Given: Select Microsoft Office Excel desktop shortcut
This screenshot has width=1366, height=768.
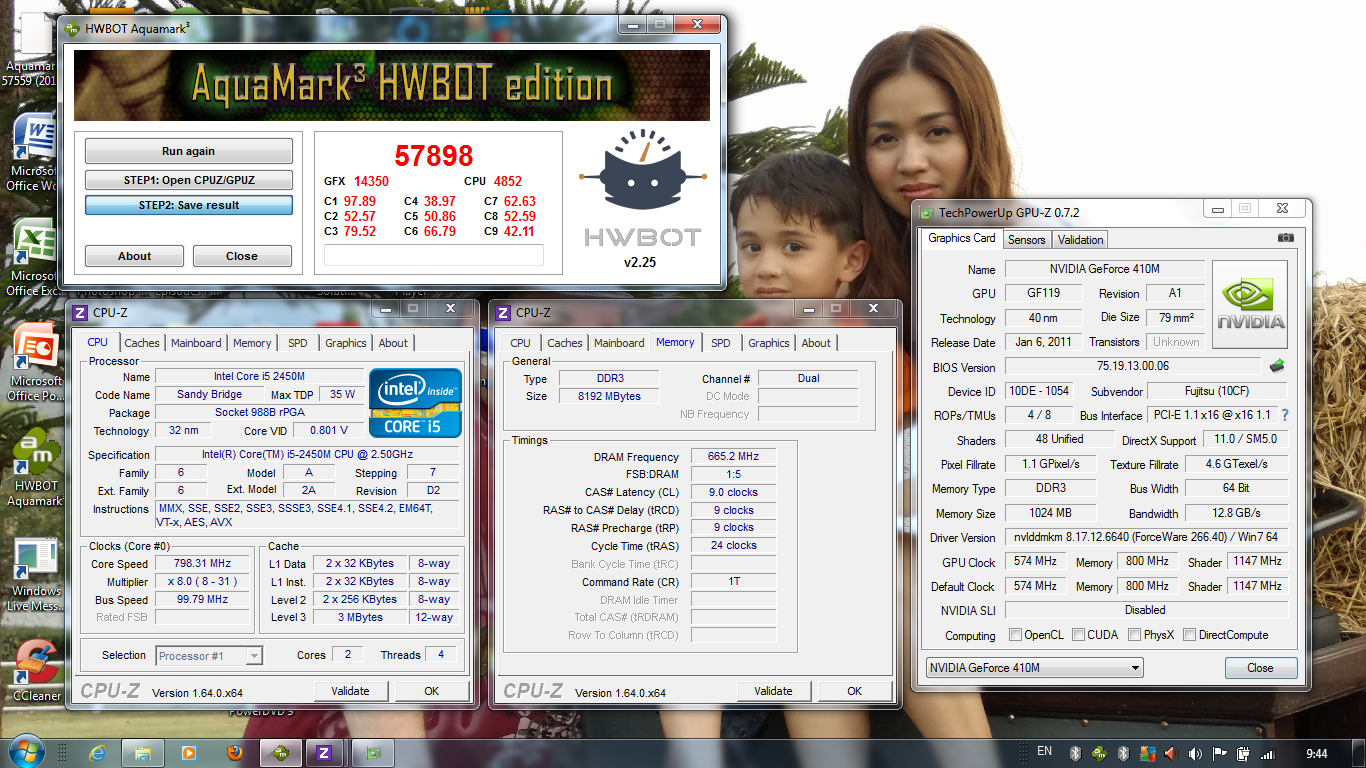Looking at the screenshot, I should click(36, 257).
